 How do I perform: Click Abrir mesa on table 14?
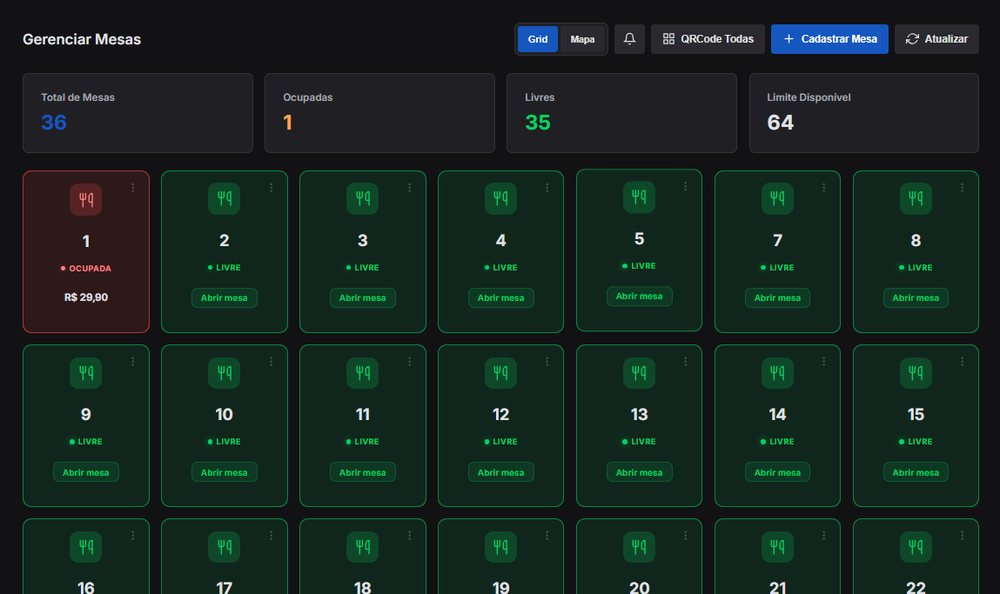(x=777, y=472)
